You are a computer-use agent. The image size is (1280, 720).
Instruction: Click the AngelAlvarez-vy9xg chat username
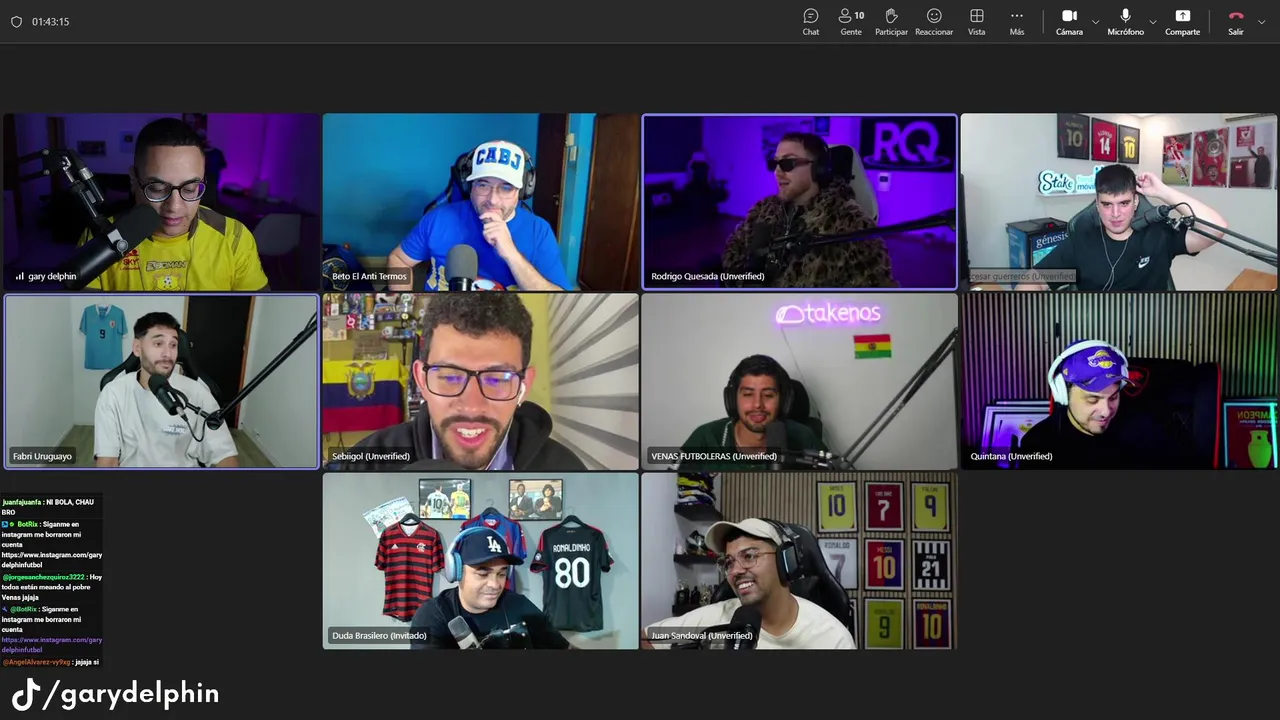(x=36, y=662)
